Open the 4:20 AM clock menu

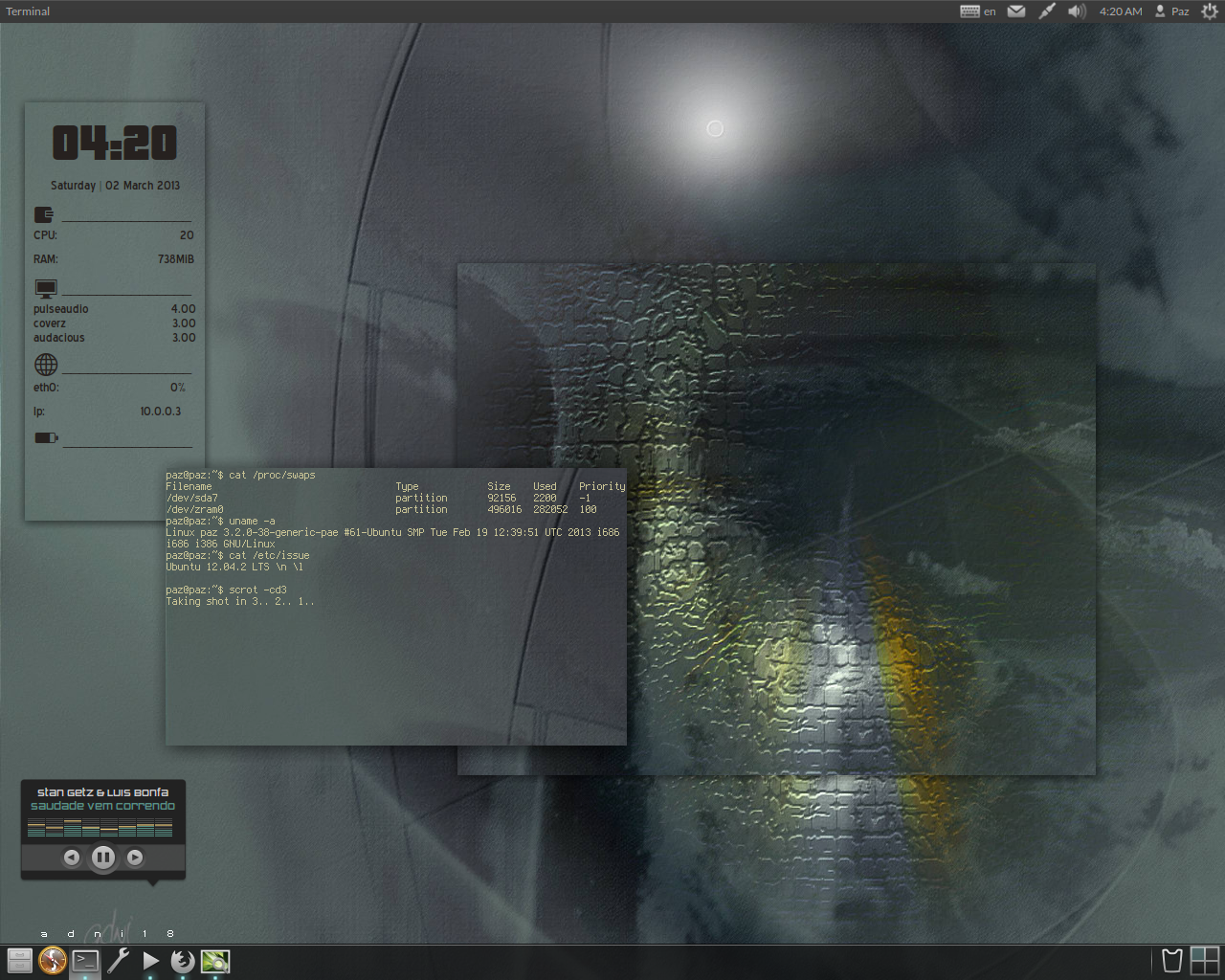click(1121, 11)
